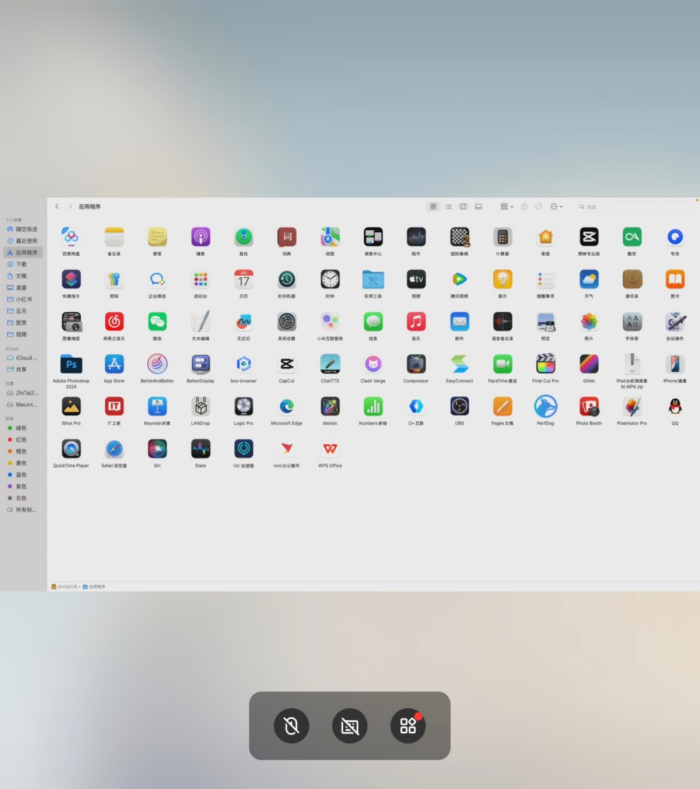
Task: Open Logic Pro app
Action: pyautogui.click(x=244, y=406)
